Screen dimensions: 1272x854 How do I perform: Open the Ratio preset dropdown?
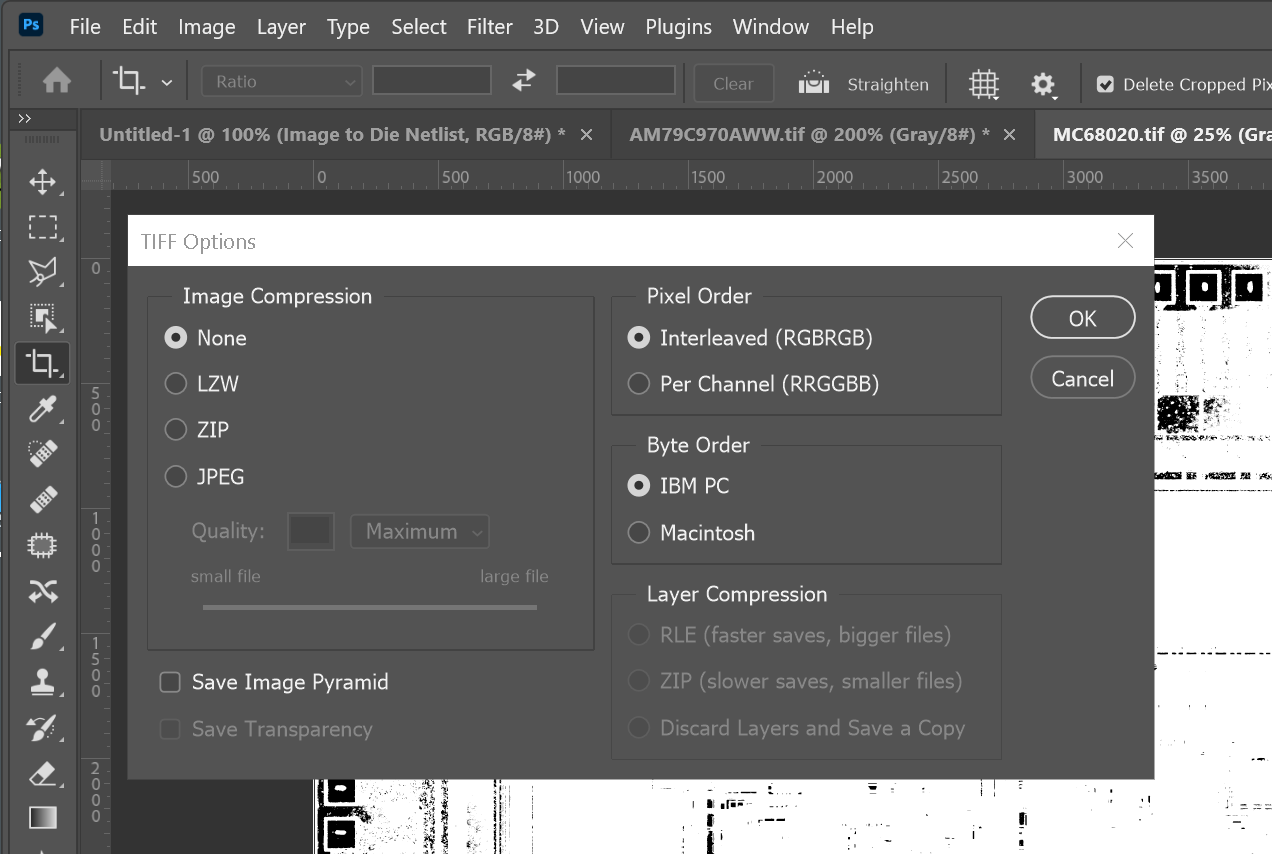[x=281, y=81]
